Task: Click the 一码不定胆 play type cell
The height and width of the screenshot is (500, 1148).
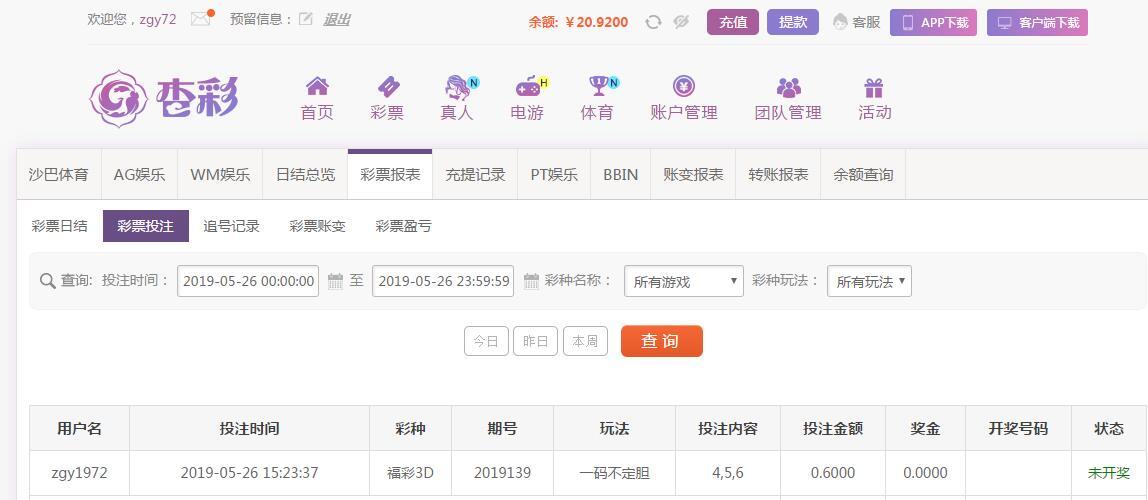Action: pos(614,473)
